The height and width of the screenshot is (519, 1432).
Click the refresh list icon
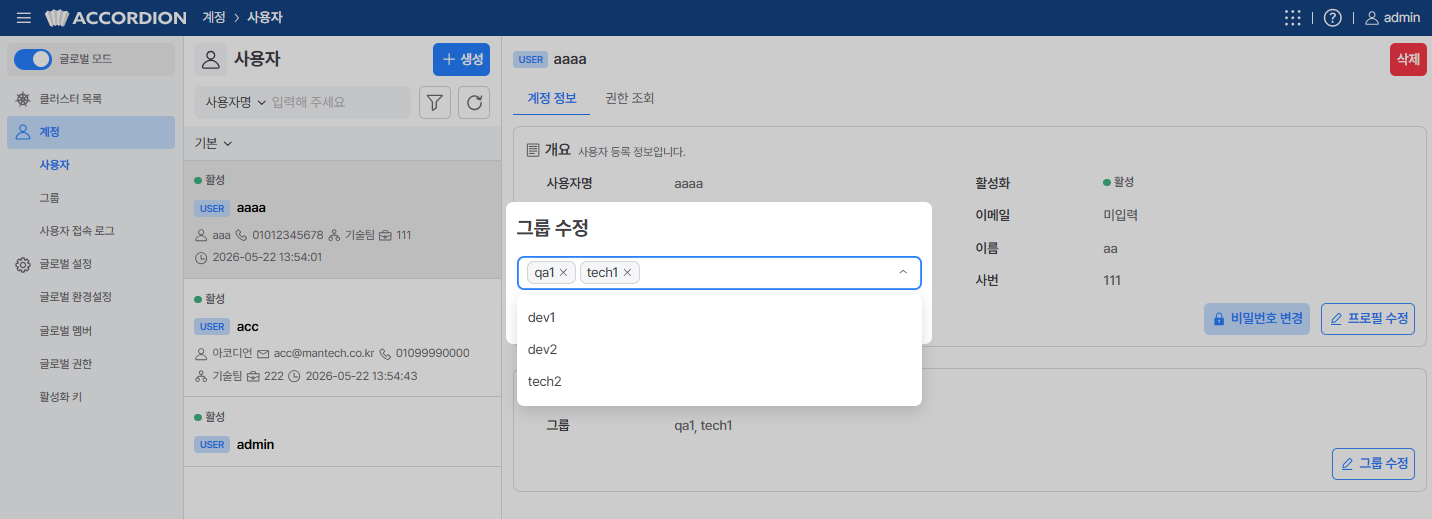pyautogui.click(x=474, y=102)
